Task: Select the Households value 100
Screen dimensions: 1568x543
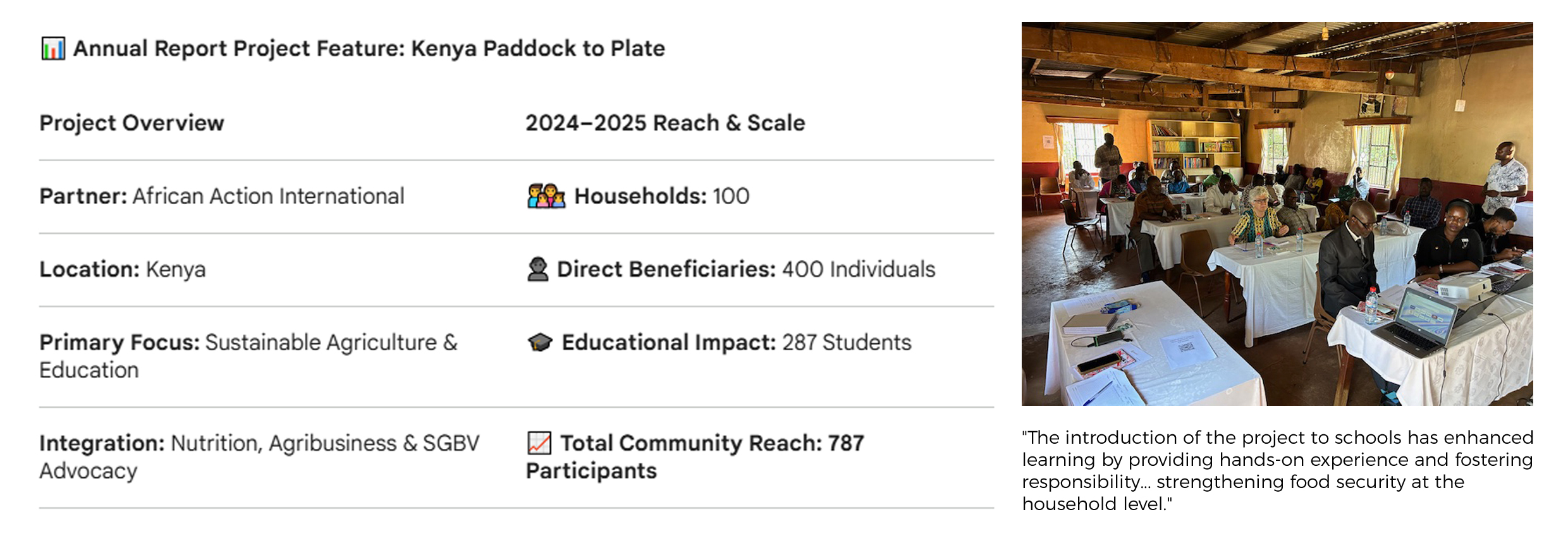Action: pos(731,197)
